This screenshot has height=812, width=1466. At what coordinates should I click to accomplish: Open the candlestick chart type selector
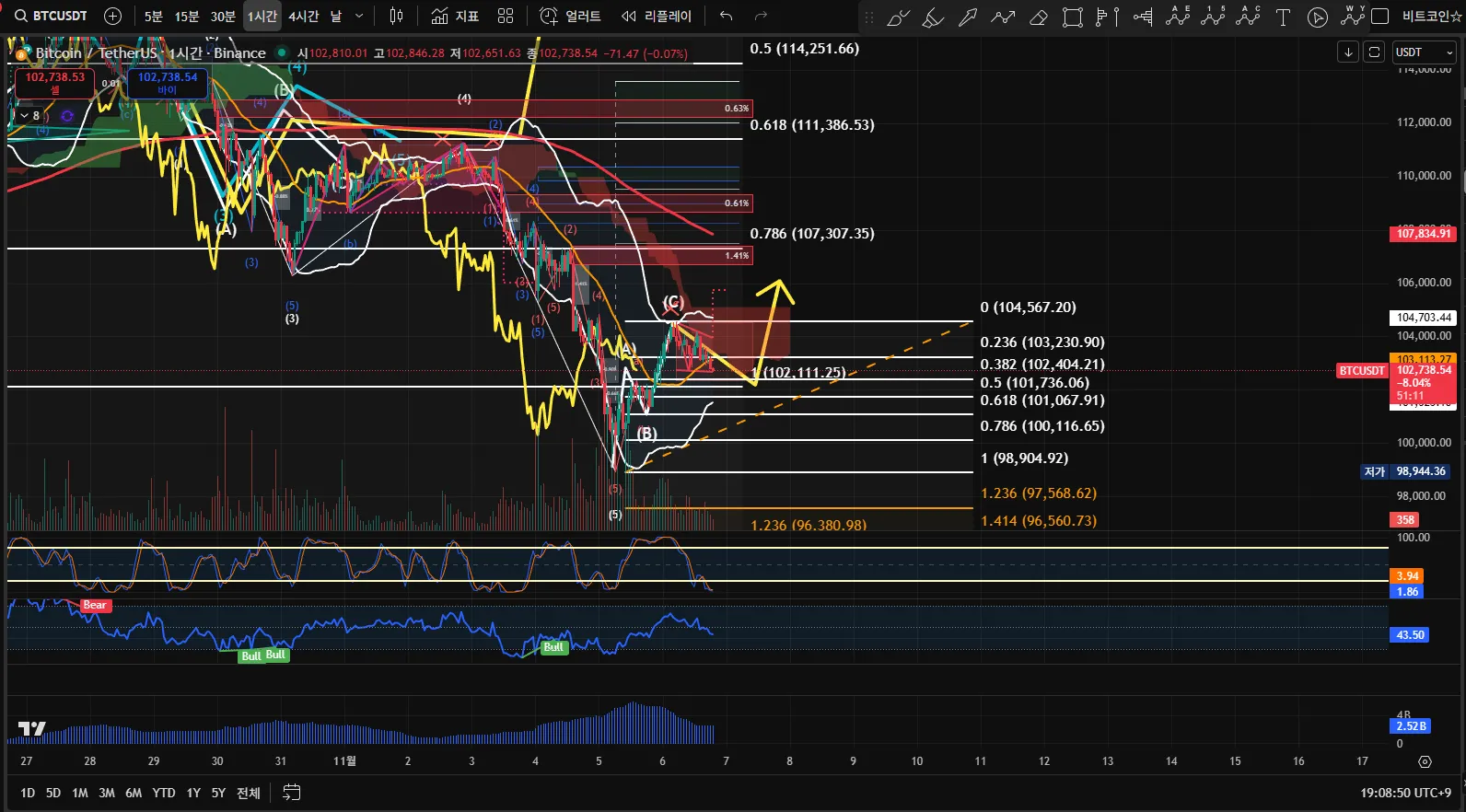[397, 16]
